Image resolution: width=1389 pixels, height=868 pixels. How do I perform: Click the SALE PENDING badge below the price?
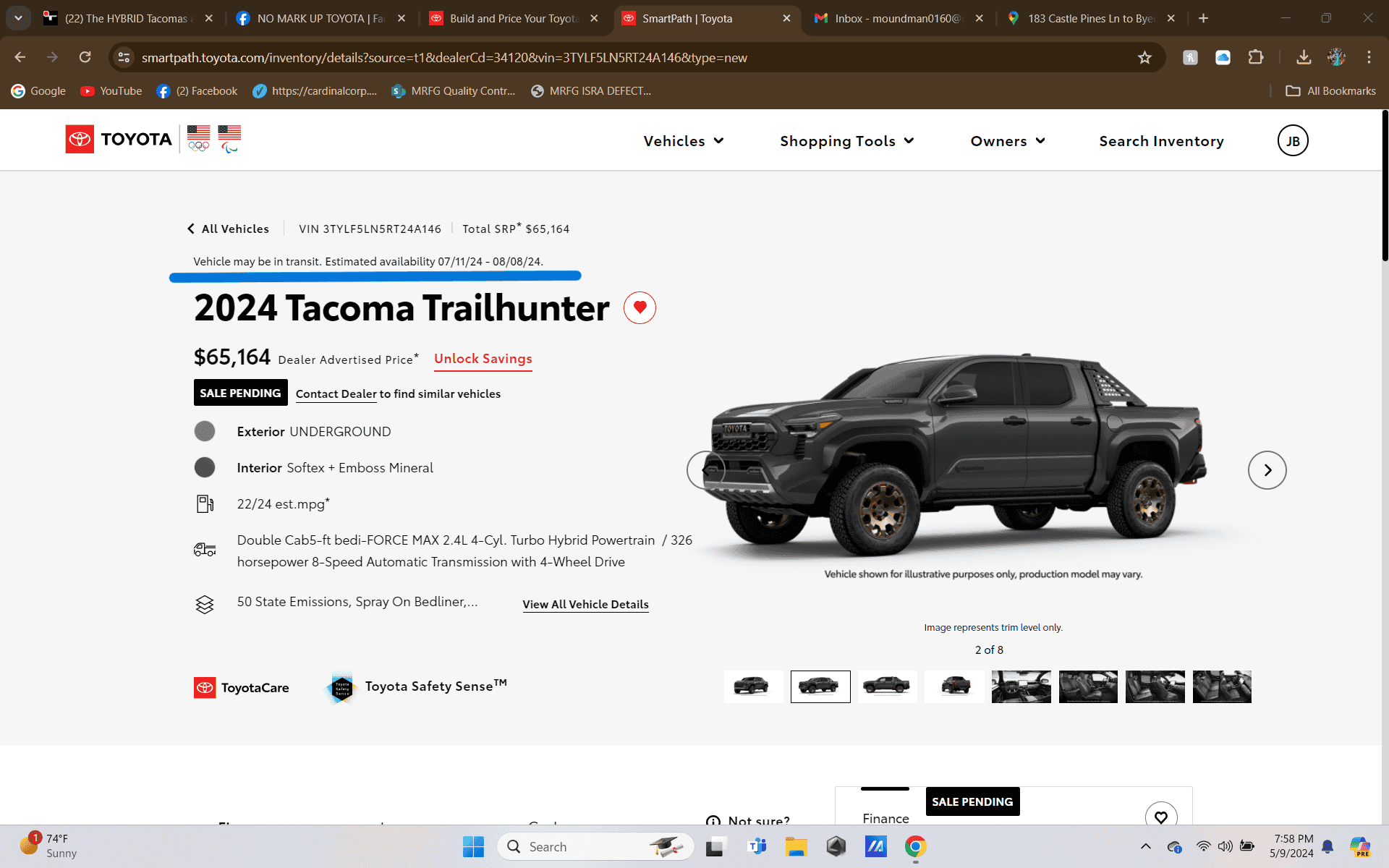coord(240,393)
